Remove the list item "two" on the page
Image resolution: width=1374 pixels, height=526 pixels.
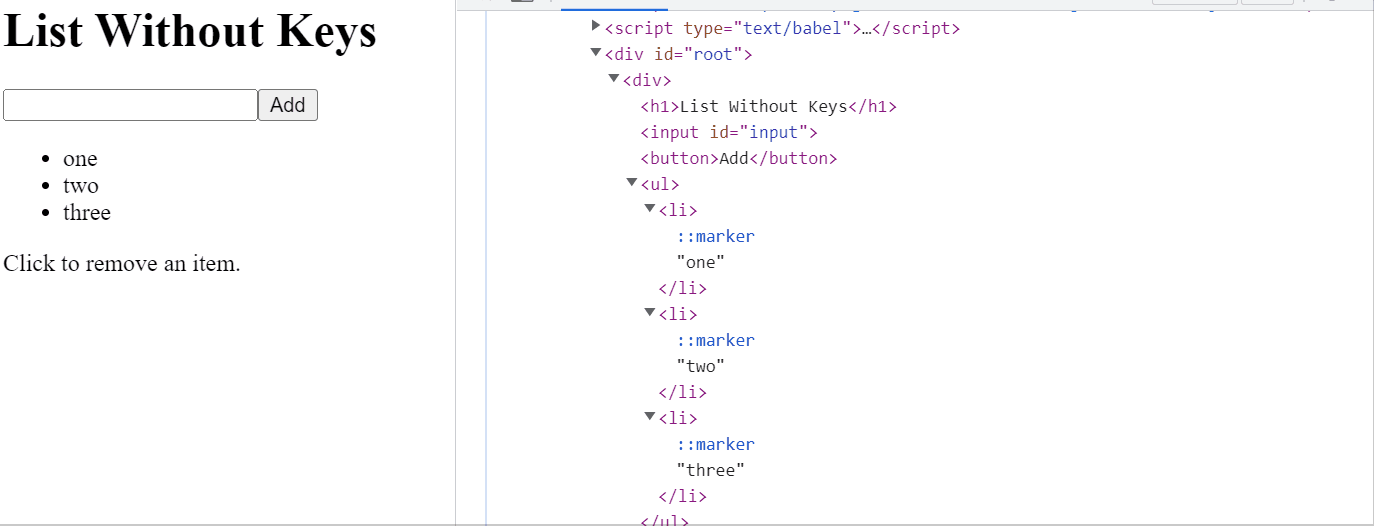(81, 186)
